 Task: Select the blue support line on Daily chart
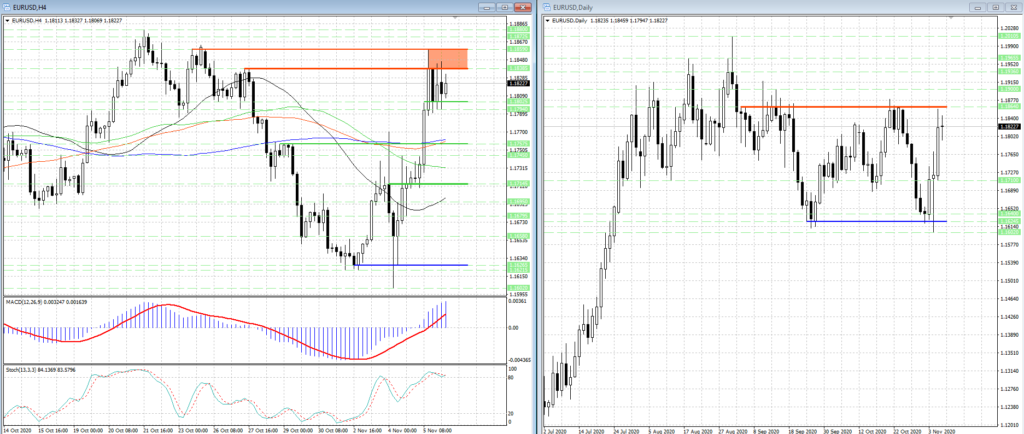(x=877, y=221)
